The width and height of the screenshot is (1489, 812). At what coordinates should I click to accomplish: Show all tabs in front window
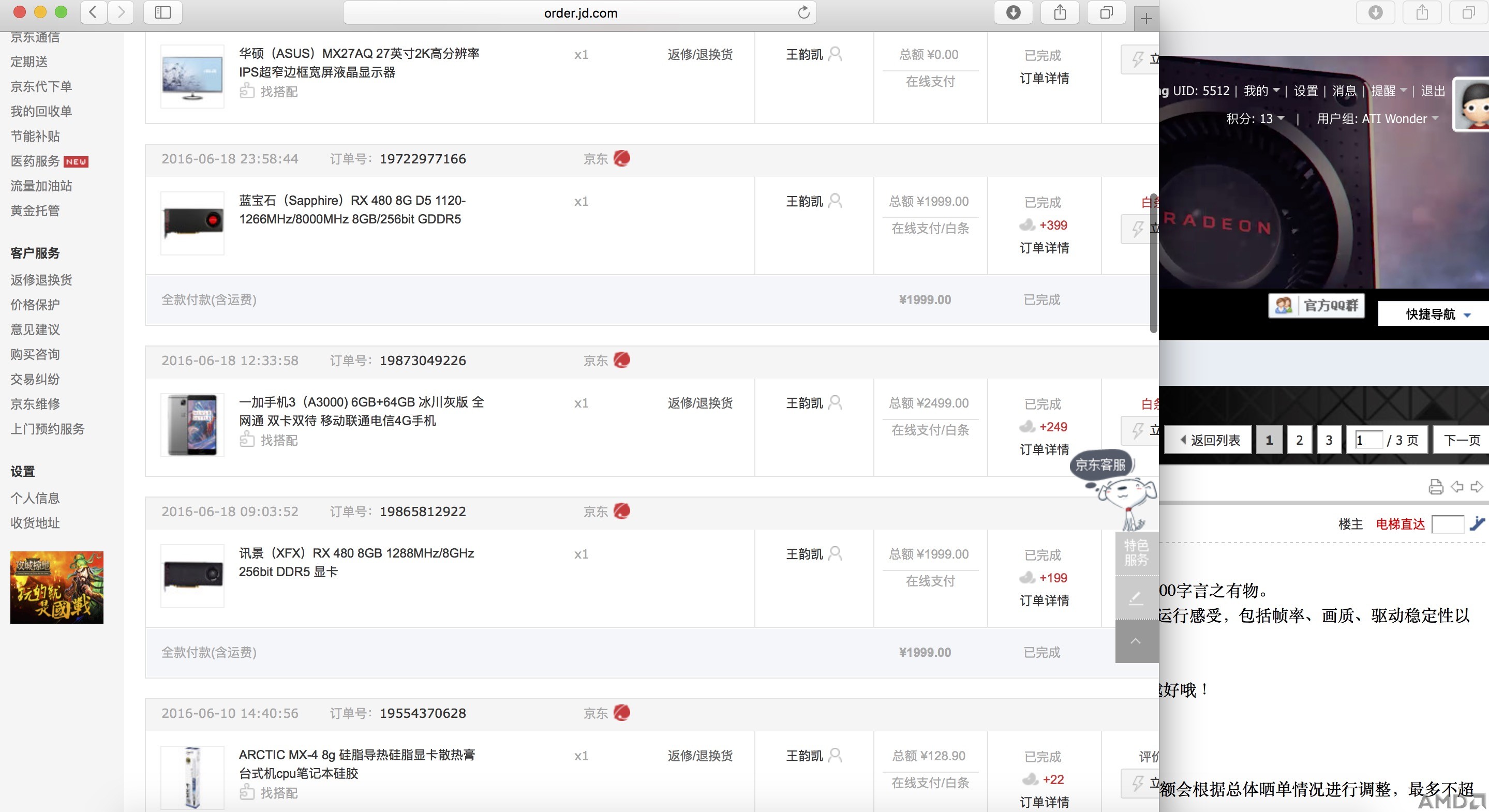click(1106, 12)
